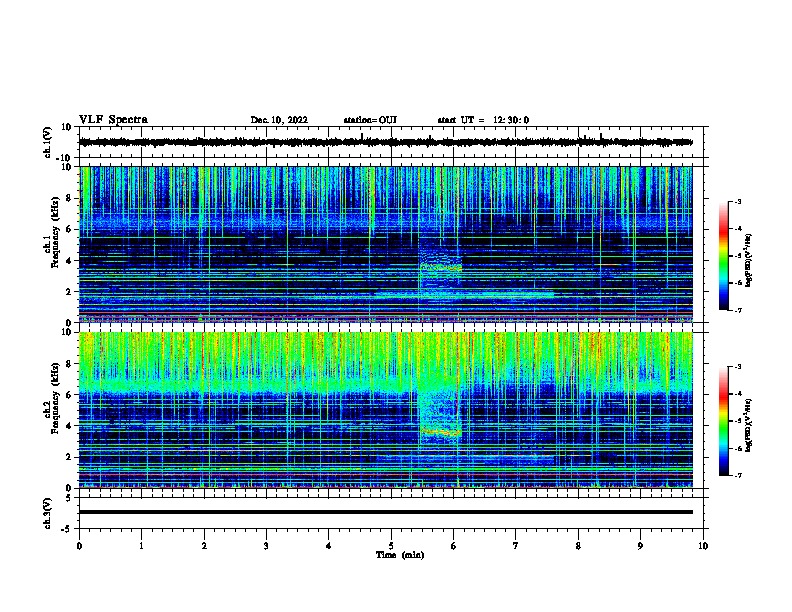The width and height of the screenshot is (792, 612).
Task: Select the "start UT = 12:30: 0" header text
Action: 483,120
